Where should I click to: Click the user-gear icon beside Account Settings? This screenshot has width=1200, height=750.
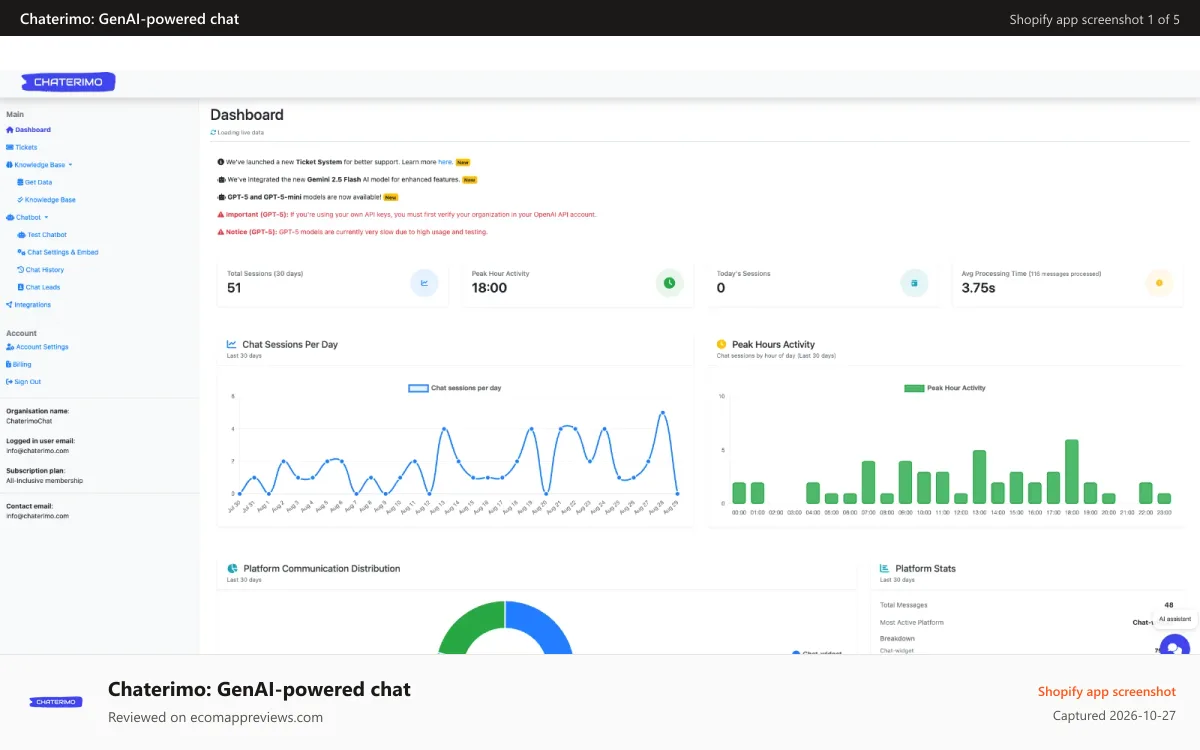pyautogui.click(x=10, y=347)
